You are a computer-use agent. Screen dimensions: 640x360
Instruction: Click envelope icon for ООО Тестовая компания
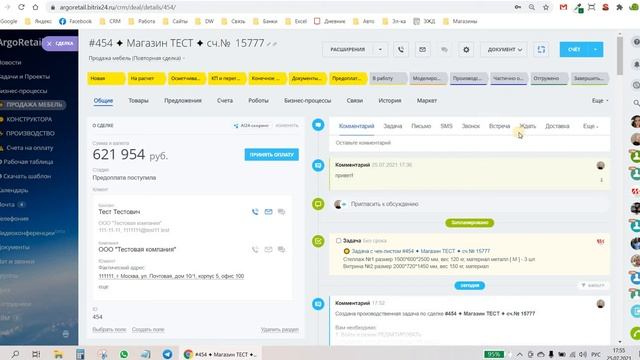(268, 249)
